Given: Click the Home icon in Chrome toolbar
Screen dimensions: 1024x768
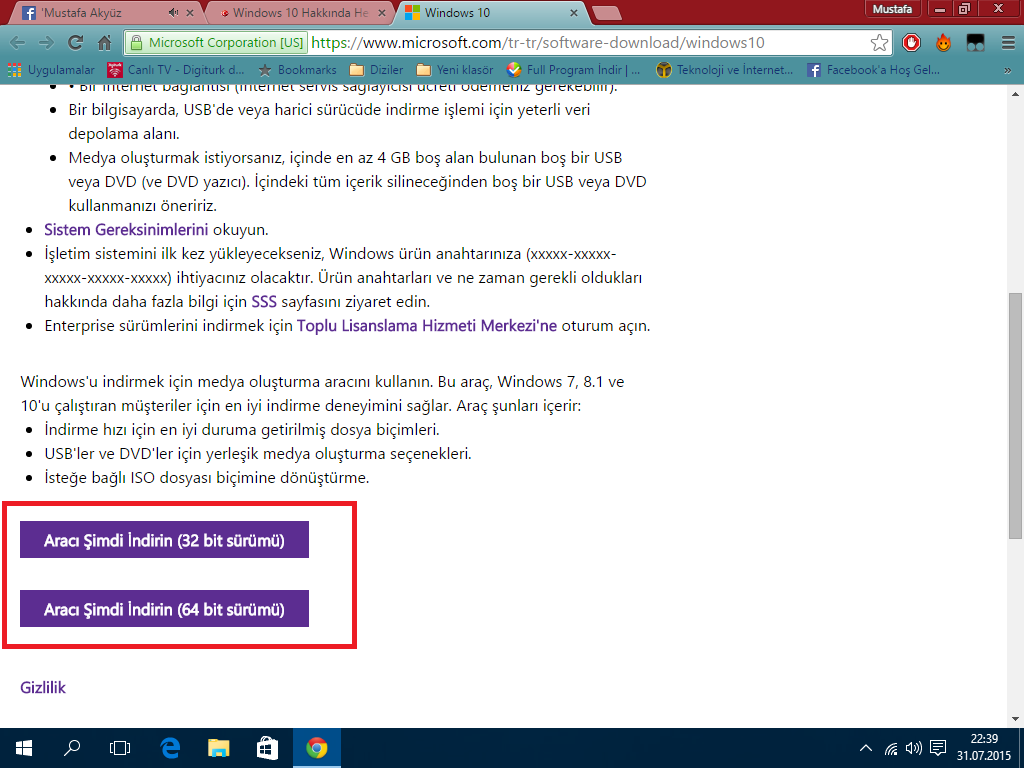Looking at the screenshot, I should pos(104,43).
